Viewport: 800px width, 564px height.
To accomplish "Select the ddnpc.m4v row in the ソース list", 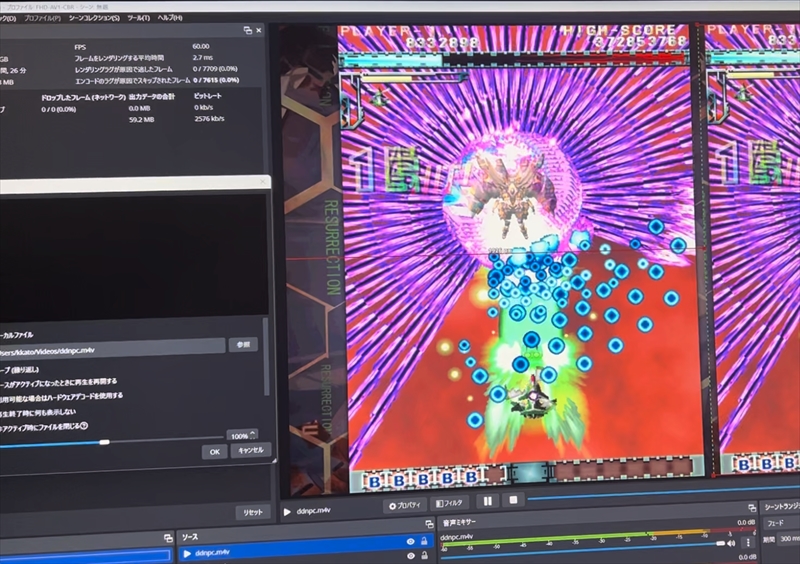I will click(306, 549).
